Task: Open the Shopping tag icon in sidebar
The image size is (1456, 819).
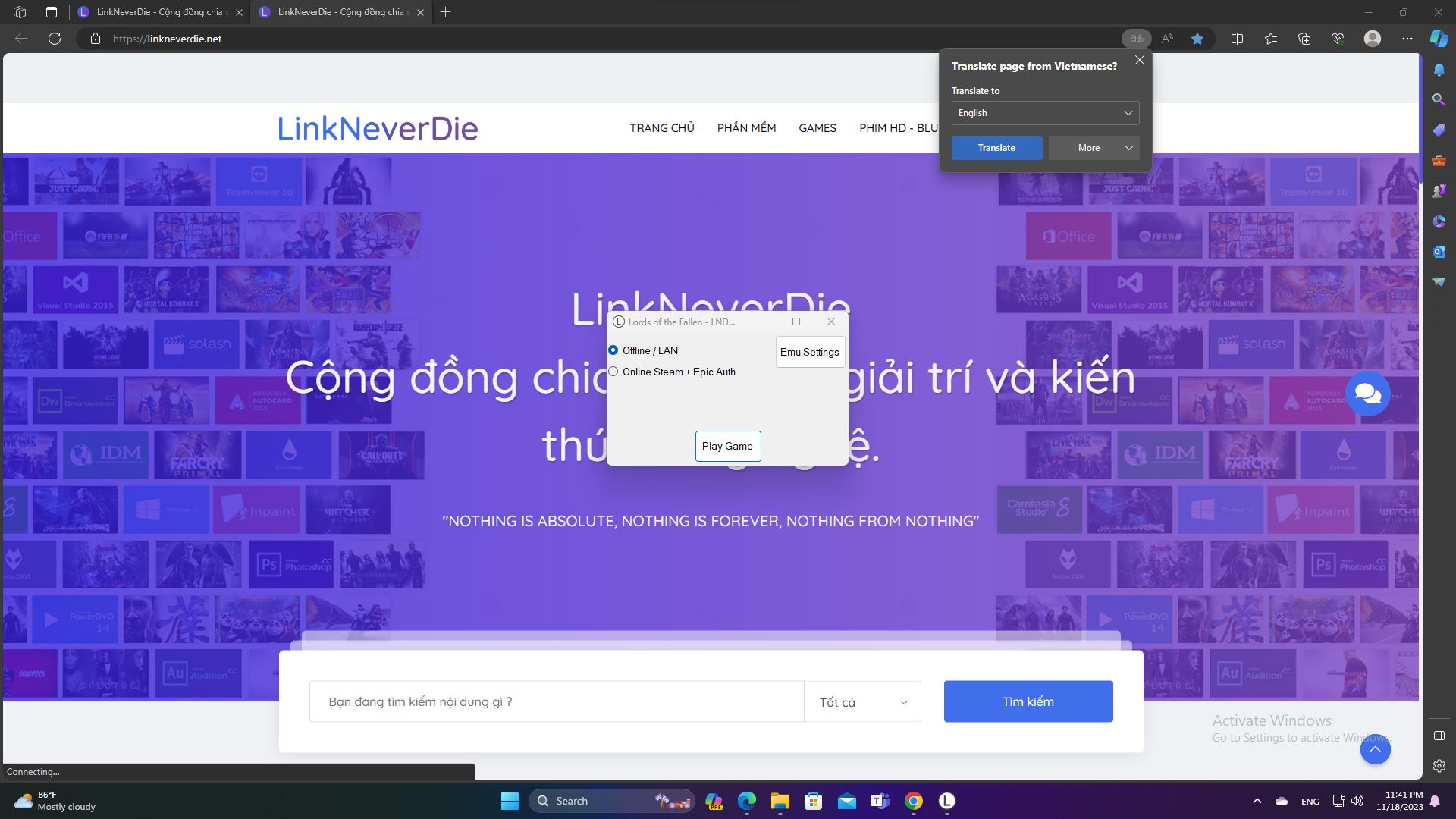Action: point(1439,130)
